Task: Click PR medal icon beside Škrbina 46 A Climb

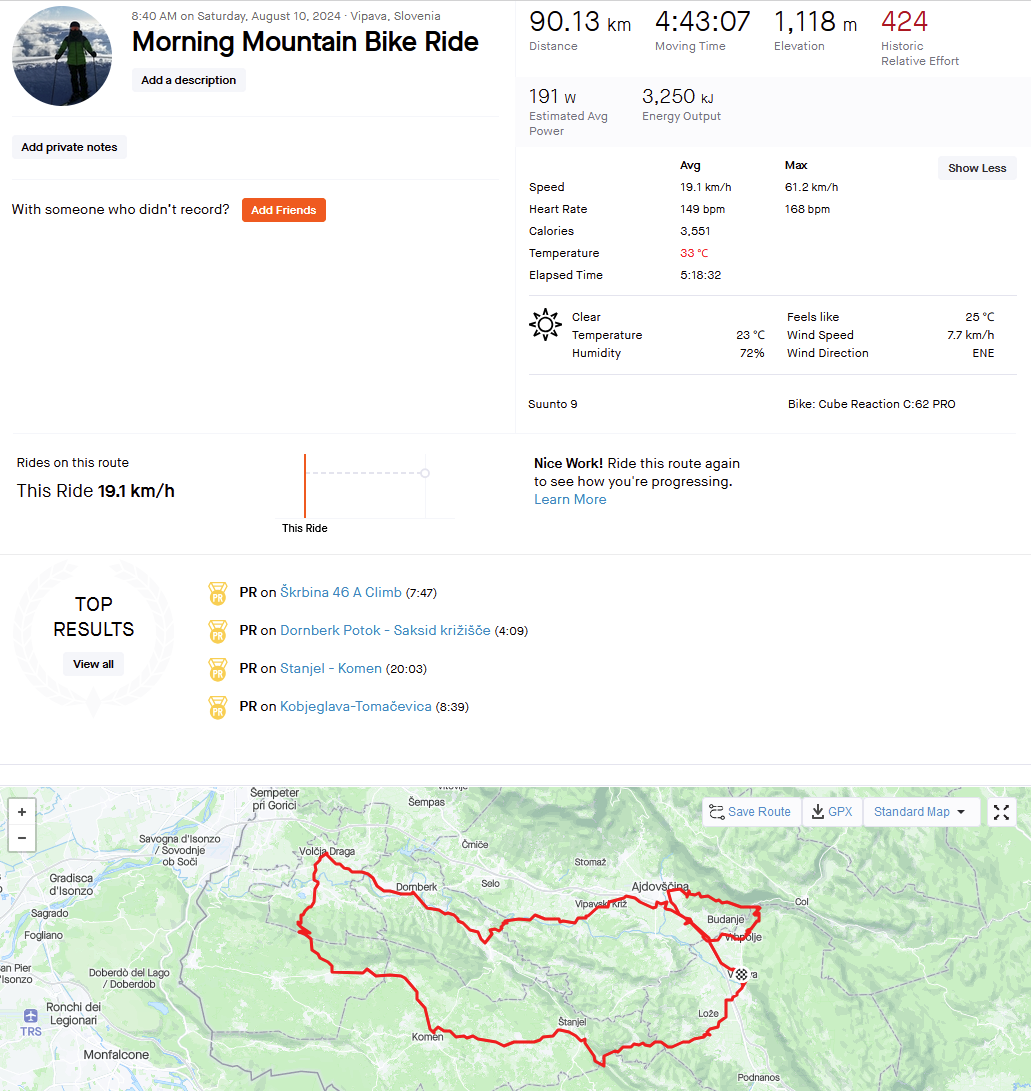Action: pyautogui.click(x=218, y=594)
